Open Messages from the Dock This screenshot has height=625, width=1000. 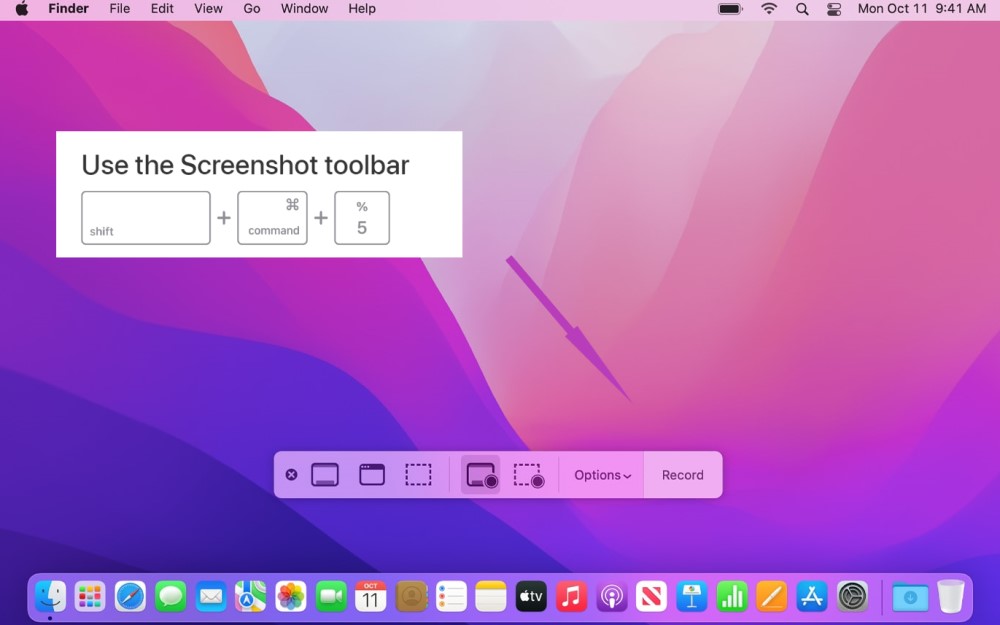170,597
